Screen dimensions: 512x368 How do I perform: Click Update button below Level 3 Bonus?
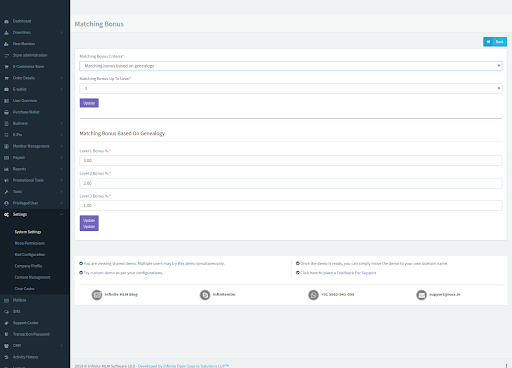89,223
